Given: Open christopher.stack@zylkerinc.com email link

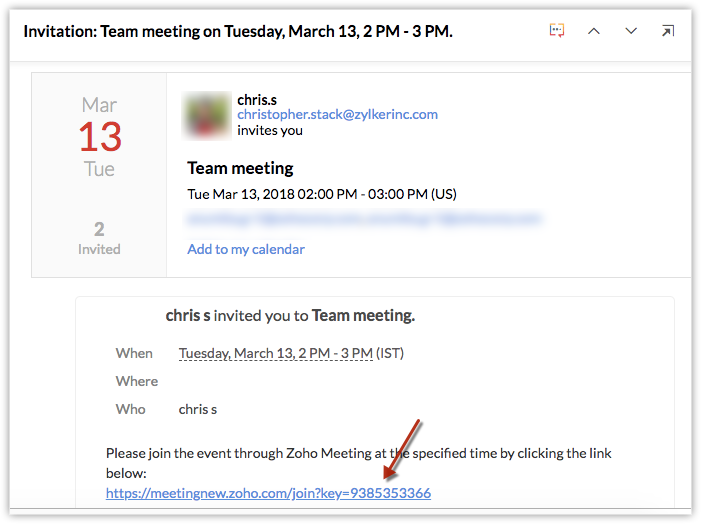Looking at the screenshot, I should coord(337,114).
